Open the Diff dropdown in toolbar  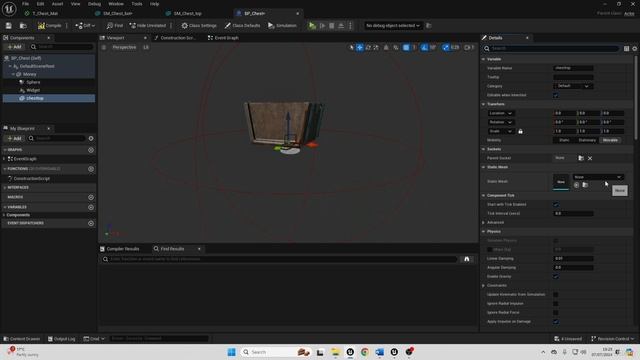click(85, 26)
